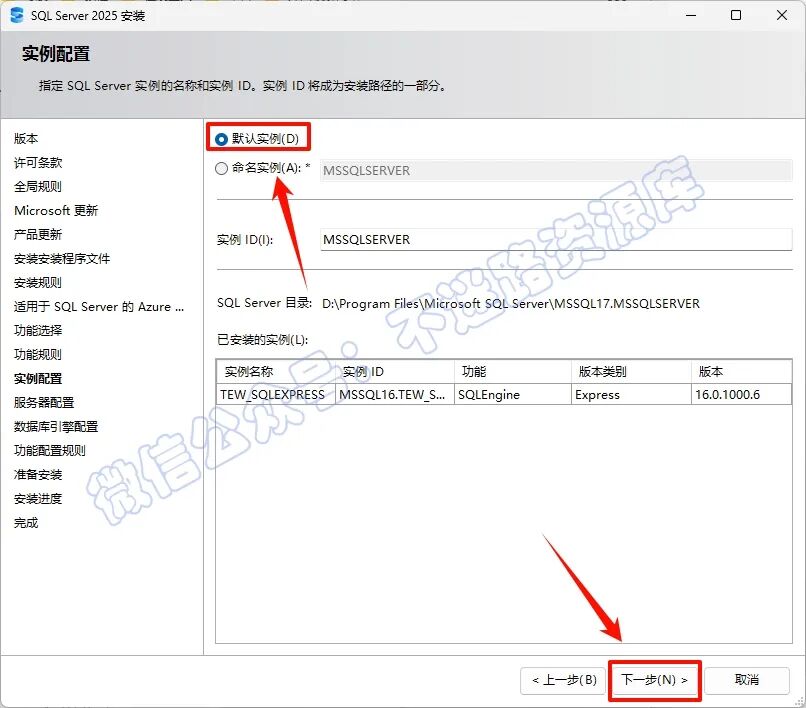Go back with 上一步(B) button
The width and height of the screenshot is (806, 708).
click(563, 680)
